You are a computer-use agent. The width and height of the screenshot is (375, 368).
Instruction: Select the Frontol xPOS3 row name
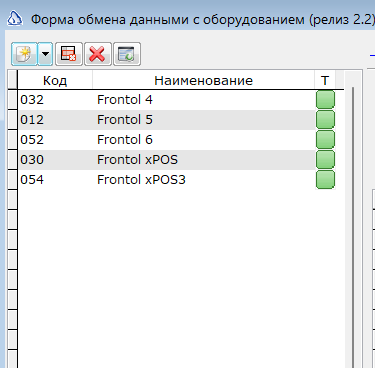pyautogui.click(x=141, y=180)
